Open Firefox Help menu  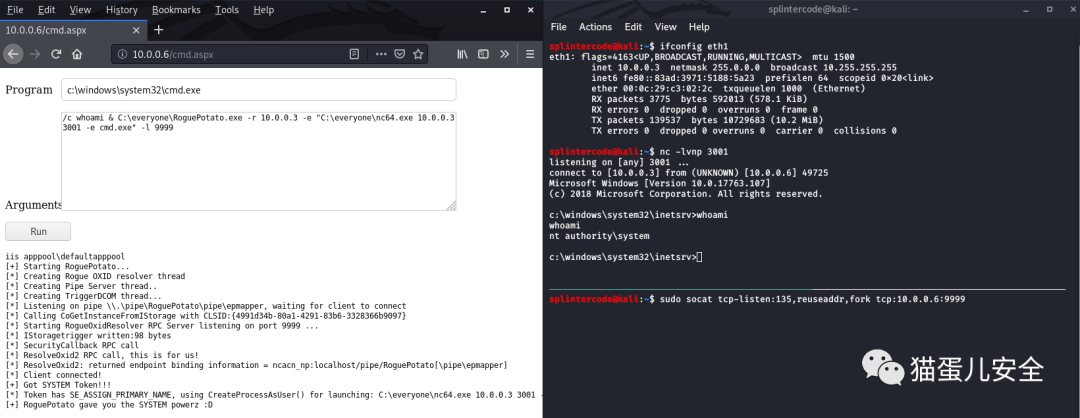pyautogui.click(x=263, y=10)
